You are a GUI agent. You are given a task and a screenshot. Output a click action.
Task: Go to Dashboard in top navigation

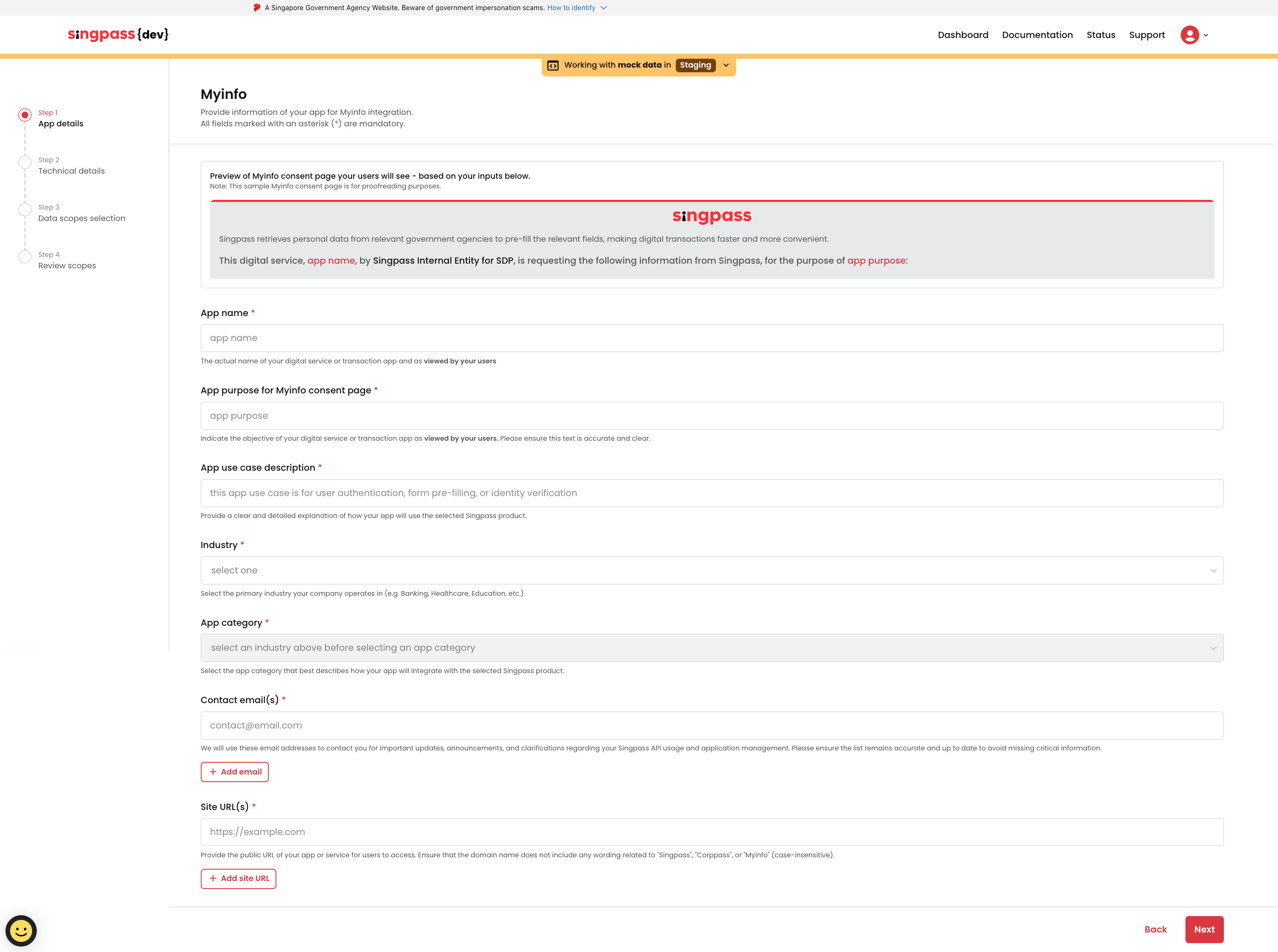pos(962,35)
